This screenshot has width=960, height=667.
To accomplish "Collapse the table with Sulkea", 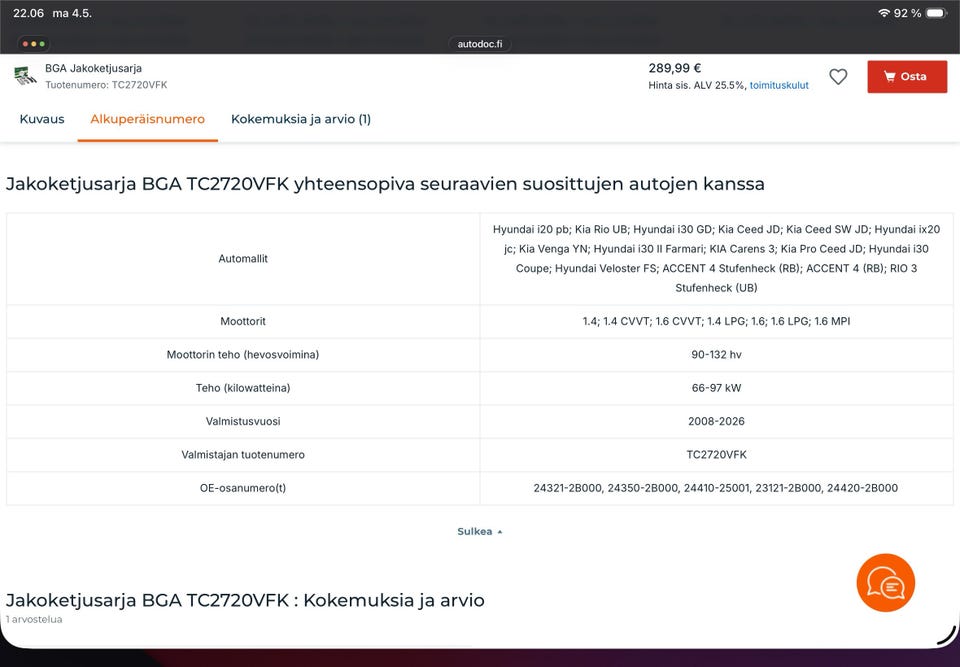I will (x=479, y=531).
